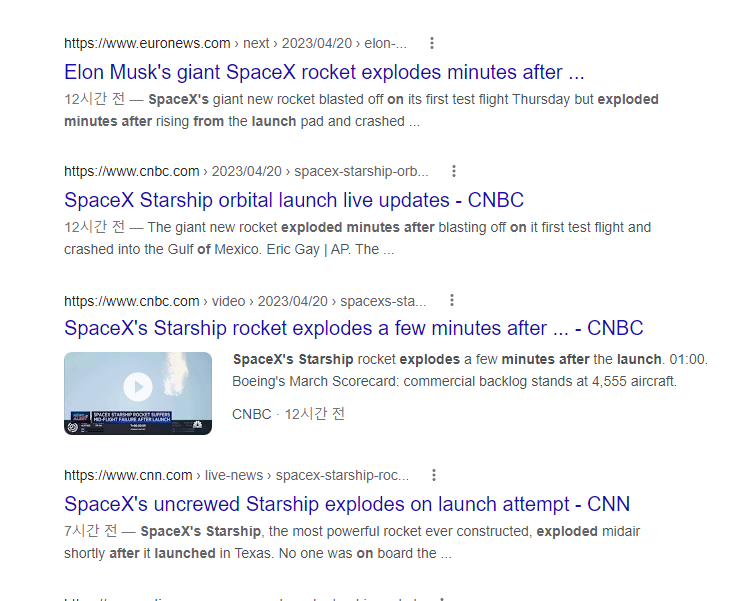Click the euronews result snippet text
The image size is (751, 601).
tap(361, 110)
